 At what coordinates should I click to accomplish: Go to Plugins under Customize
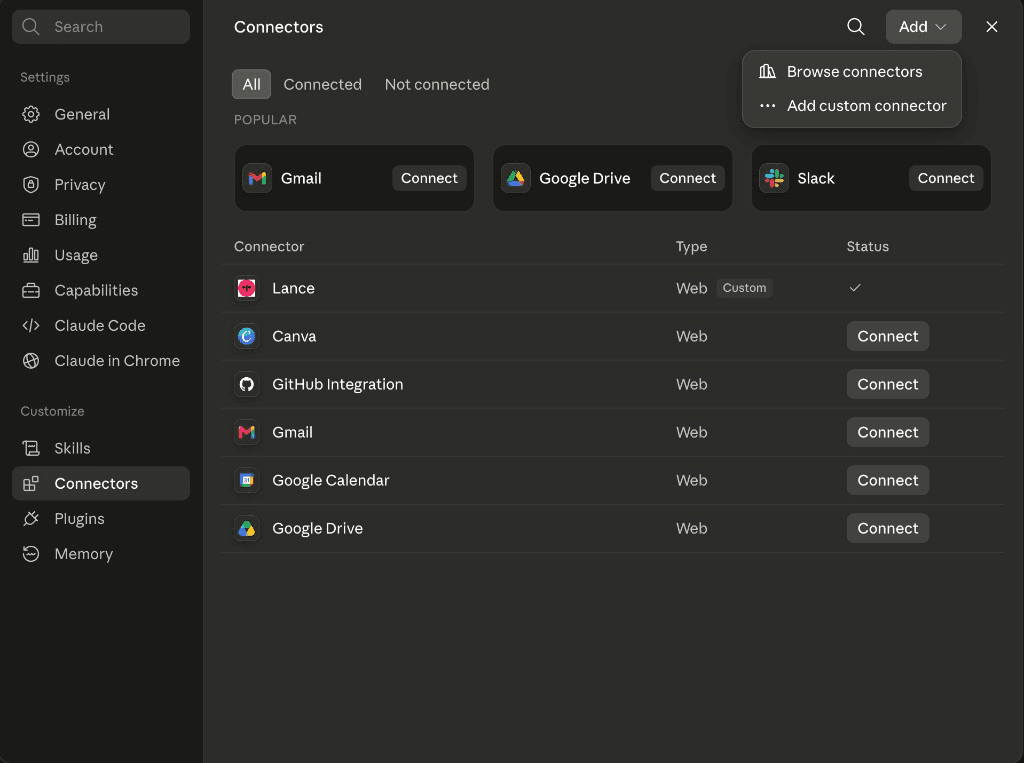(101, 519)
